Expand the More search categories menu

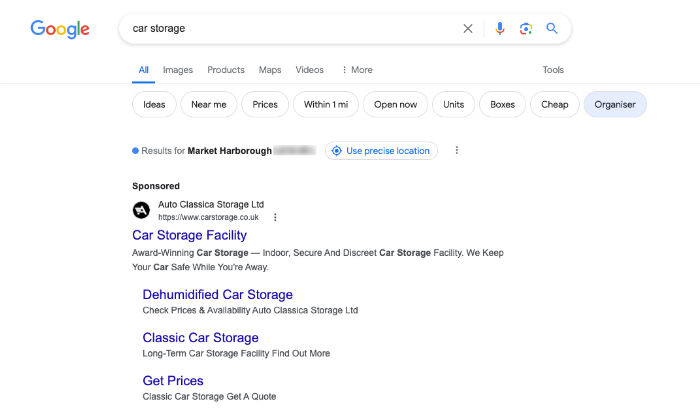(357, 70)
